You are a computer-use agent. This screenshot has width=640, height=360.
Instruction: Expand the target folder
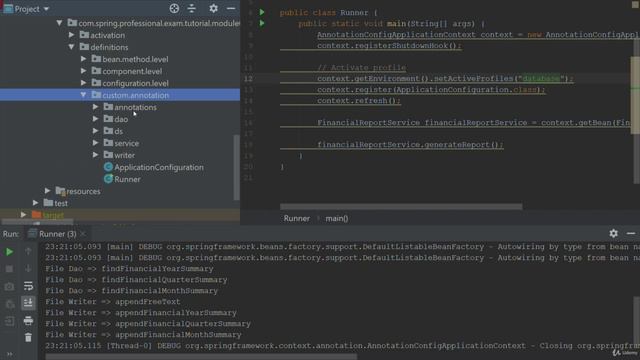pyautogui.click(x=23, y=215)
